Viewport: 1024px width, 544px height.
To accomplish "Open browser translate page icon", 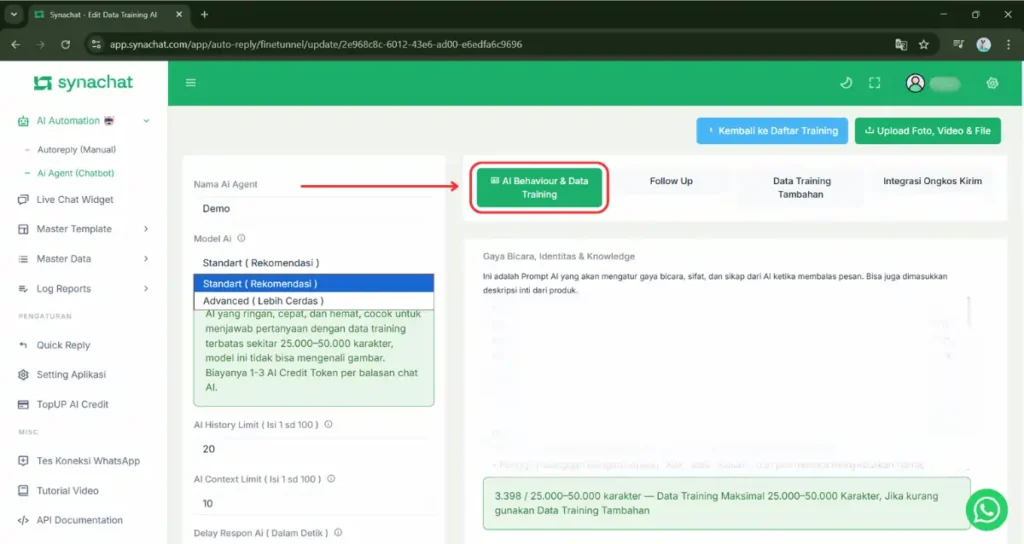I will (901, 44).
